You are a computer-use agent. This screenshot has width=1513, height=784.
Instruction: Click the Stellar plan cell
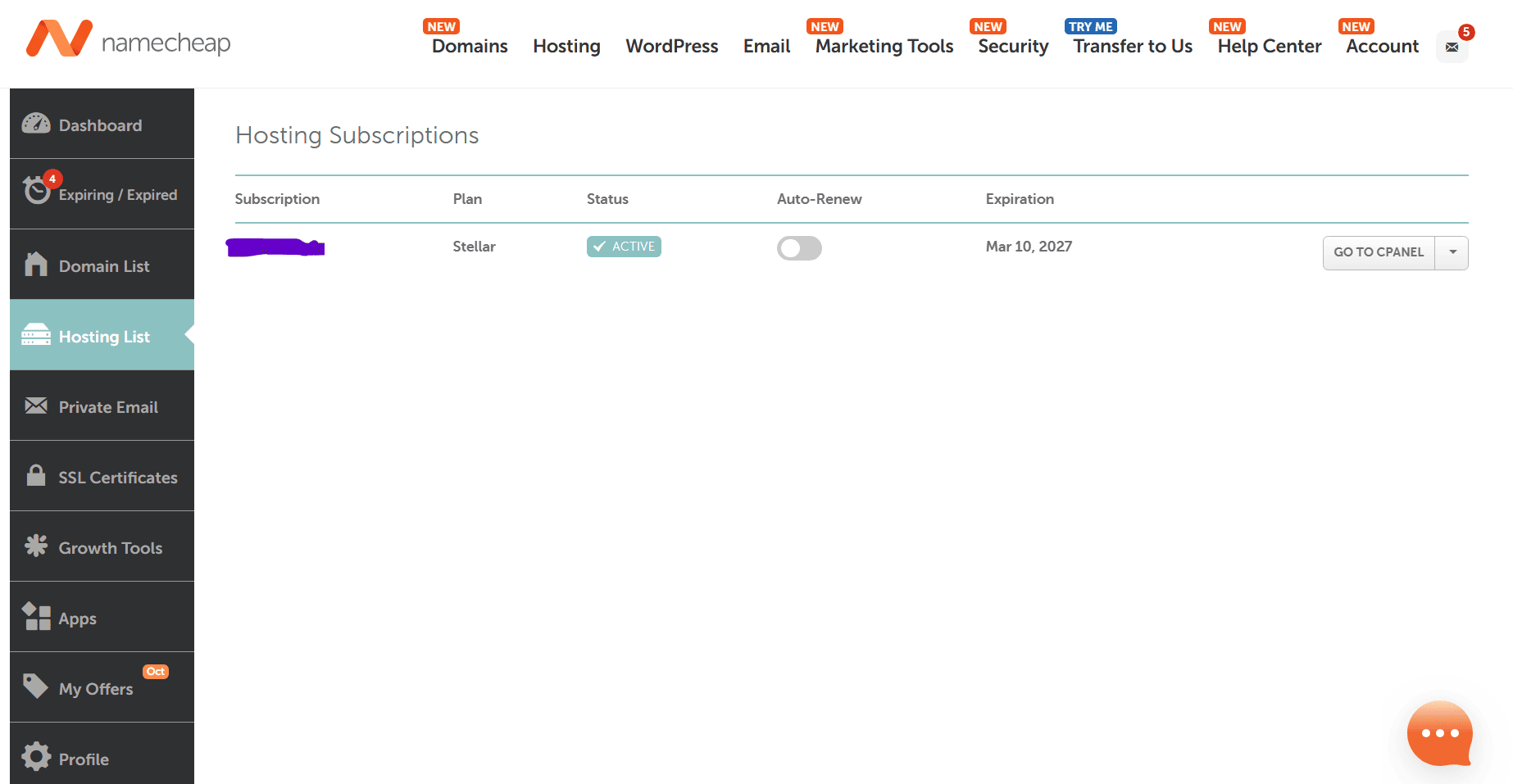474,247
